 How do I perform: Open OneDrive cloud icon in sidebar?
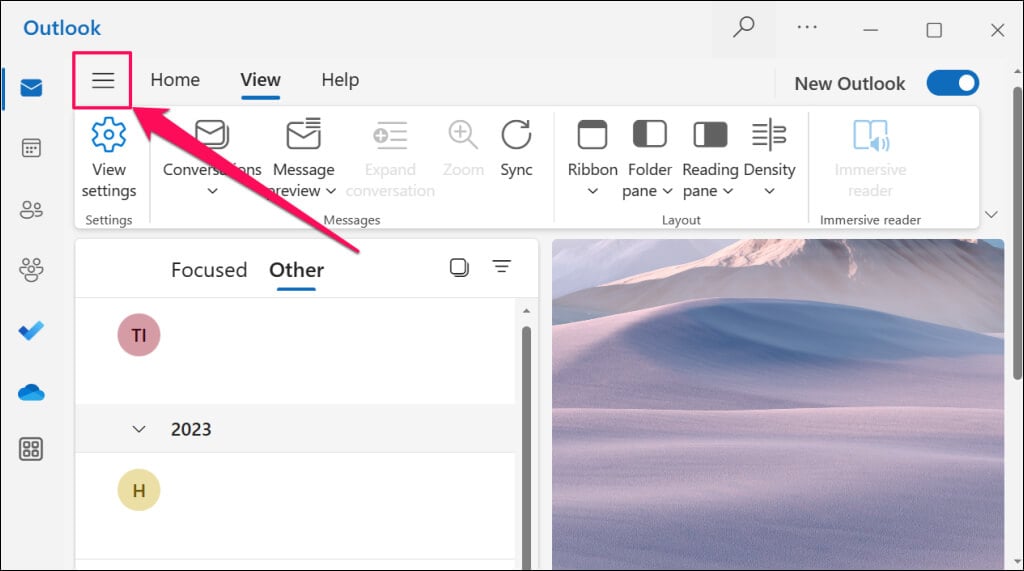click(31, 393)
